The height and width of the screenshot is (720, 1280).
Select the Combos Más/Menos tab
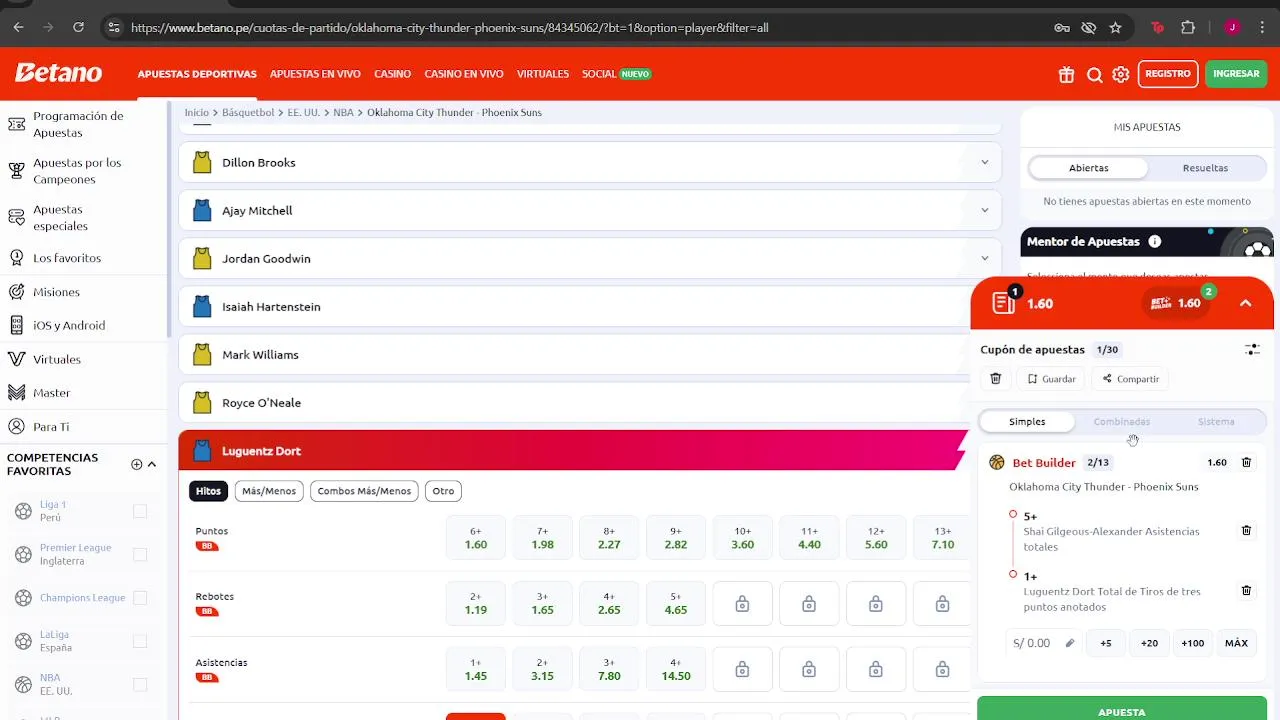pyautogui.click(x=364, y=491)
